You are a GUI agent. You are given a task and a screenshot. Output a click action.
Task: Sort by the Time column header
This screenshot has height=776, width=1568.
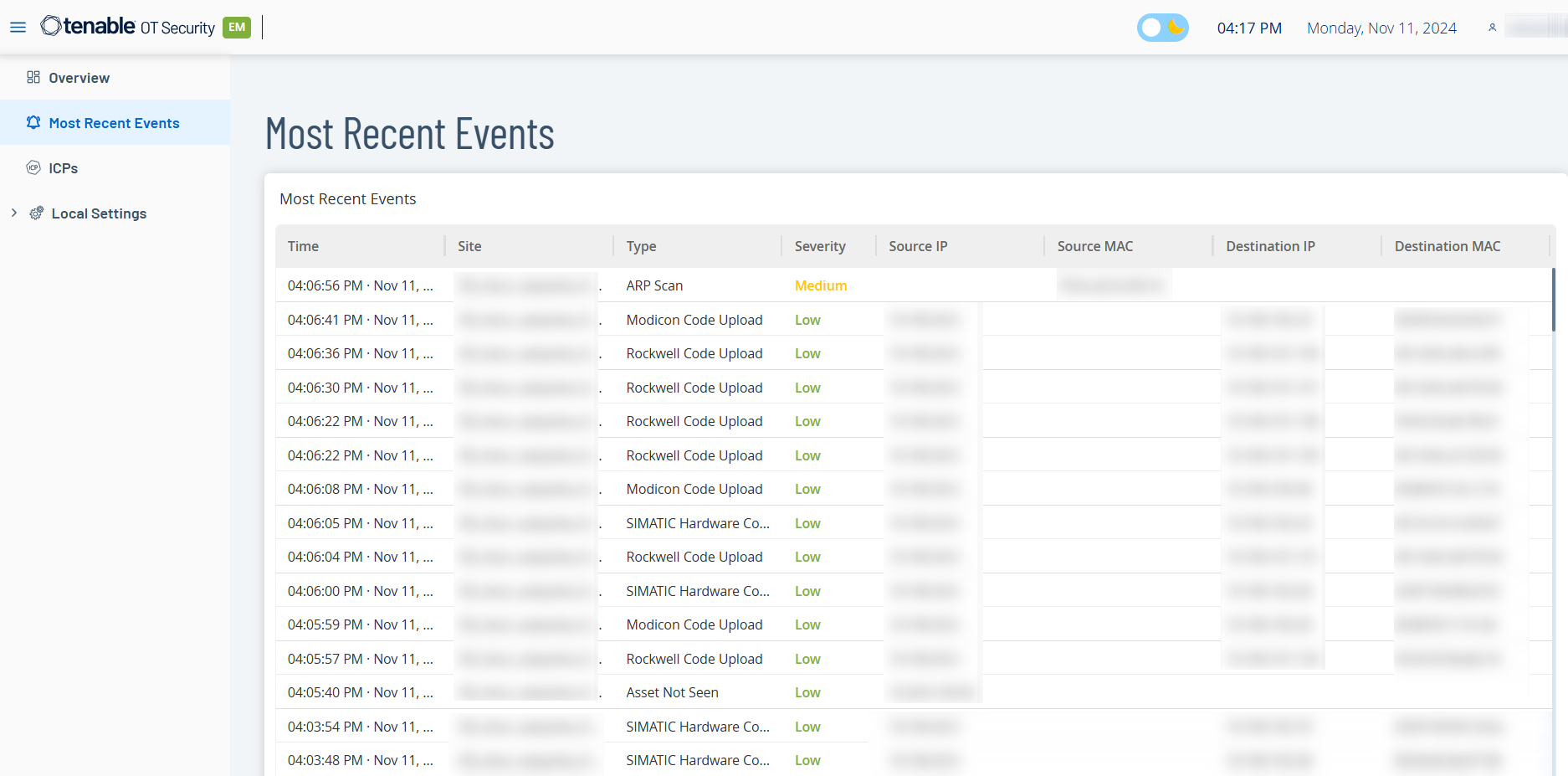point(303,246)
